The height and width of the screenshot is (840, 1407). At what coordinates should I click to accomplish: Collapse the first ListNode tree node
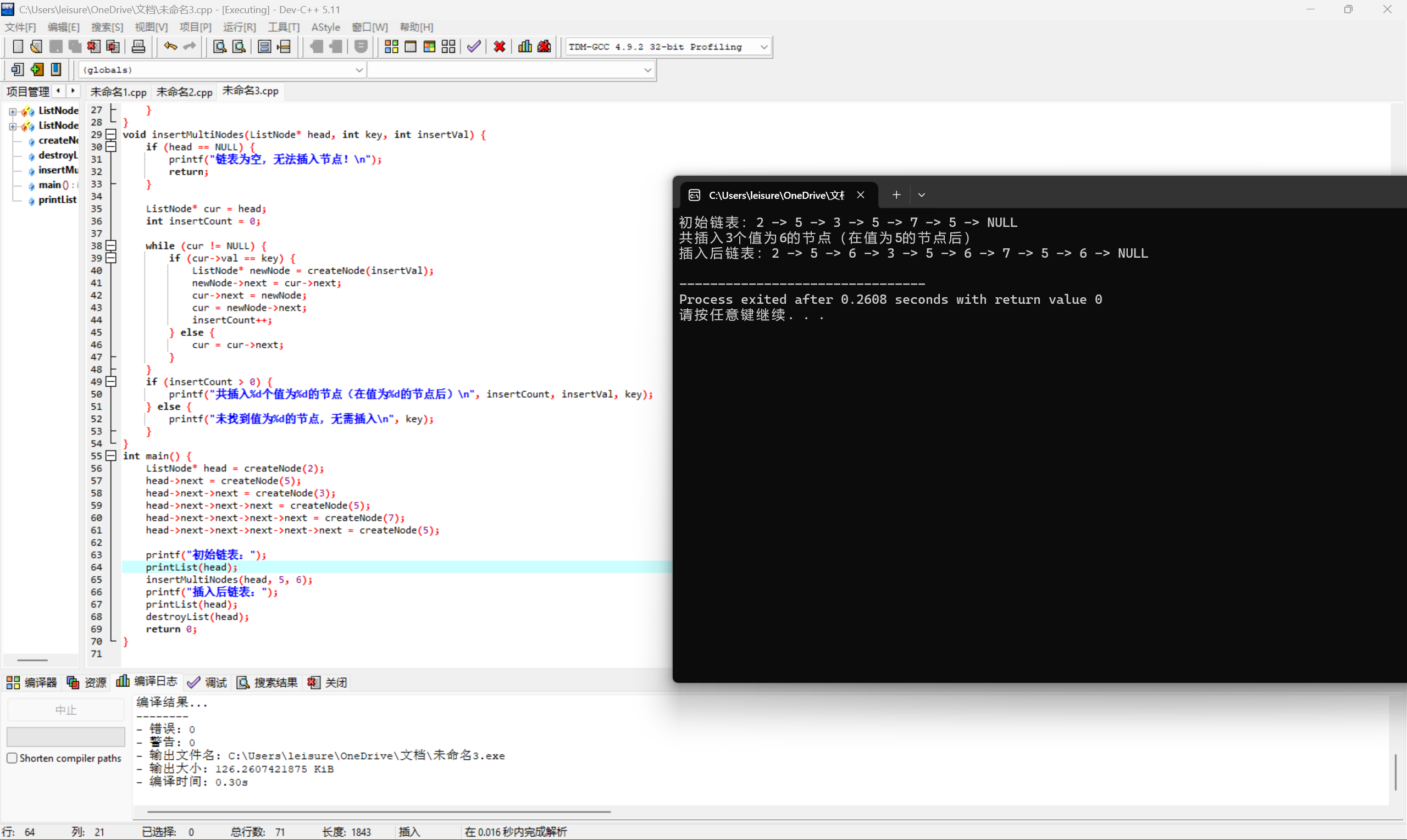pyautogui.click(x=13, y=112)
